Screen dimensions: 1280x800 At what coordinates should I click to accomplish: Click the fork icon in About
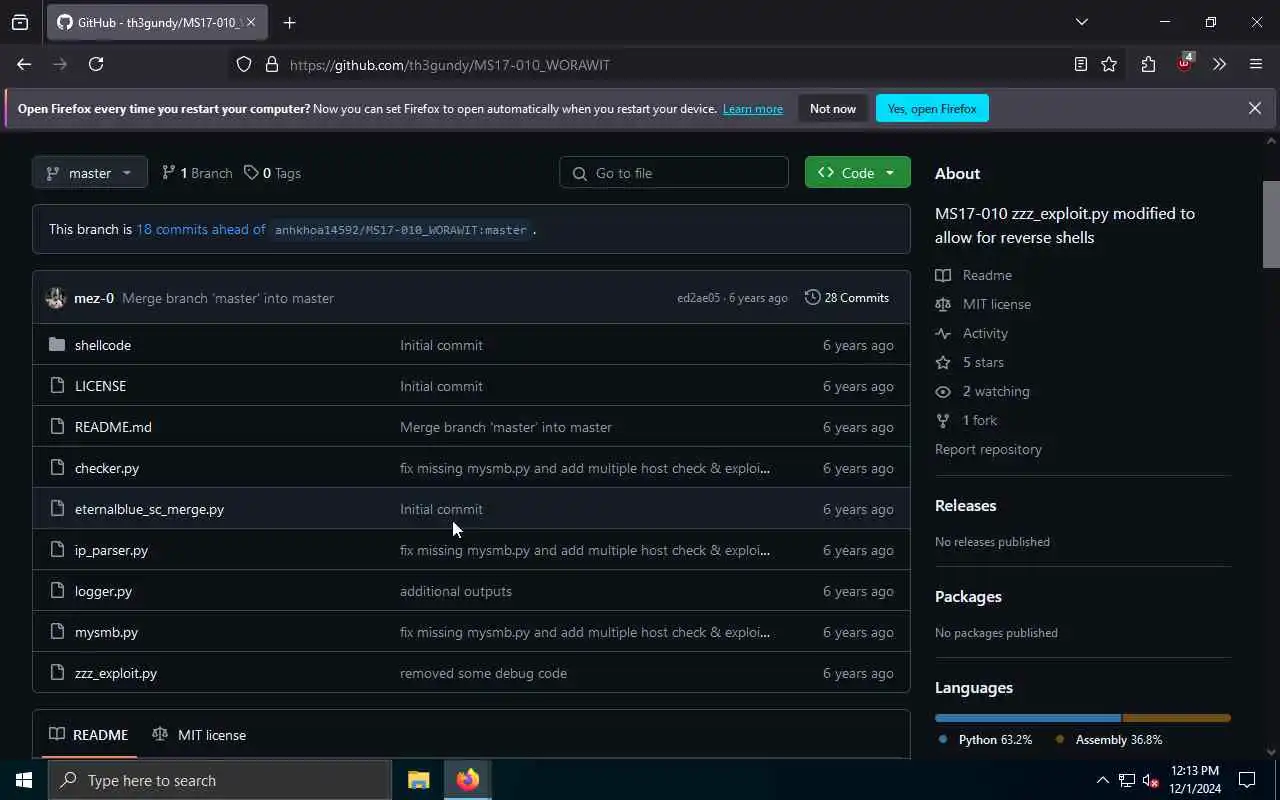click(943, 420)
